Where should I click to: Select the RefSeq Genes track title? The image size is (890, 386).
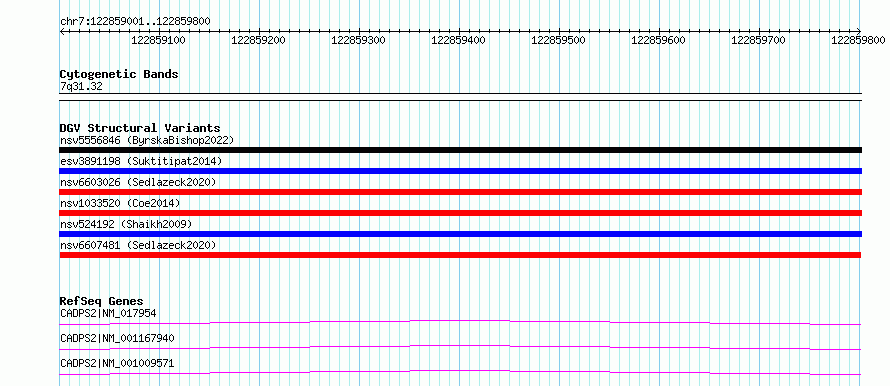102,301
